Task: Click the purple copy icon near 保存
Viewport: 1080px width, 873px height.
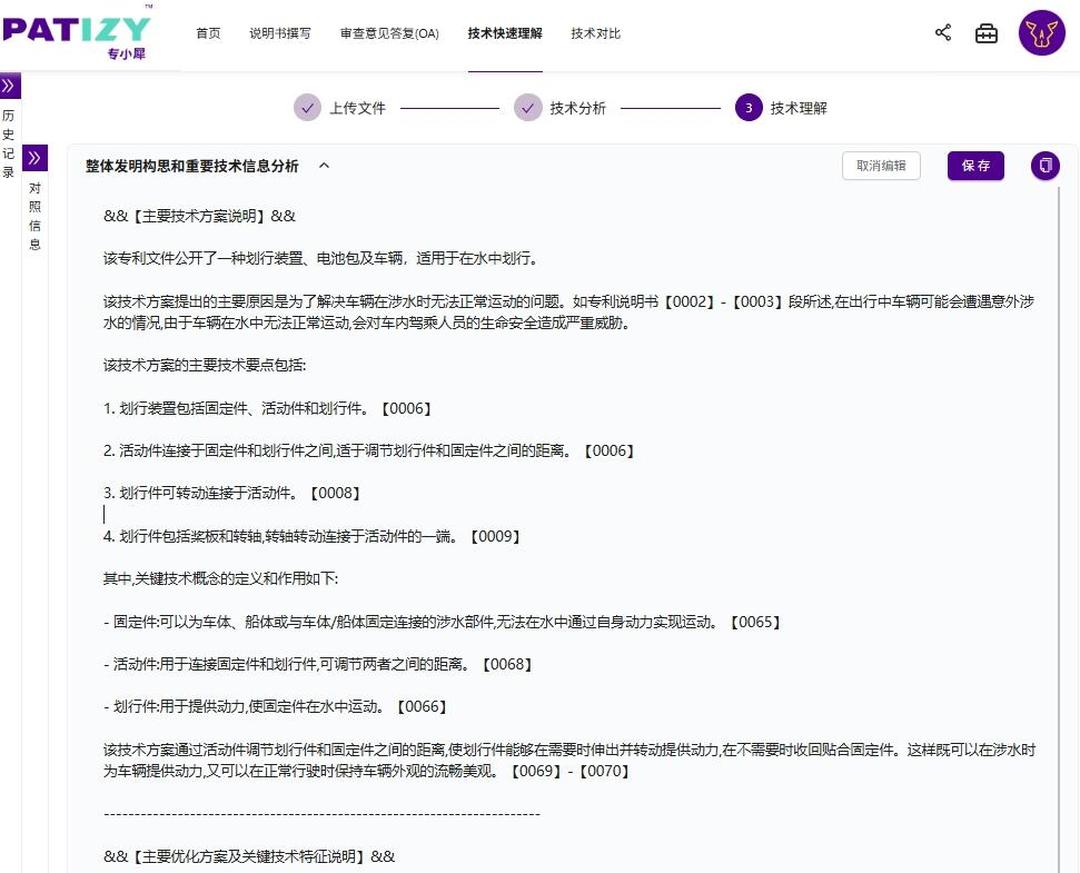Action: tap(1044, 166)
